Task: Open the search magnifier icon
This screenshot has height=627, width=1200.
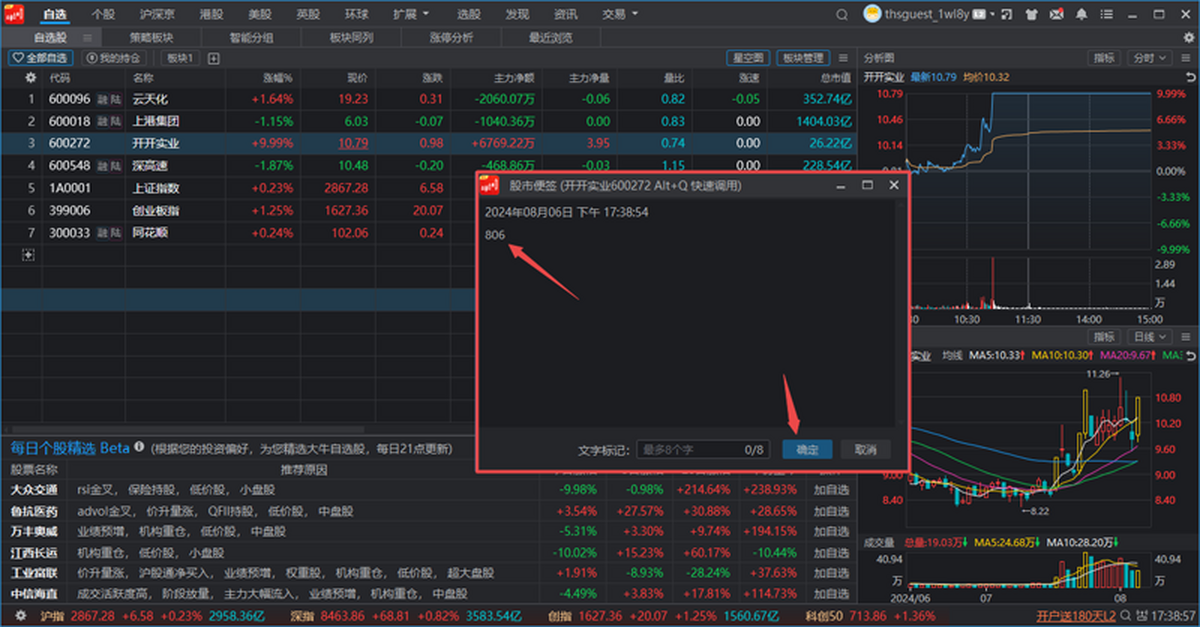Action: click(842, 14)
